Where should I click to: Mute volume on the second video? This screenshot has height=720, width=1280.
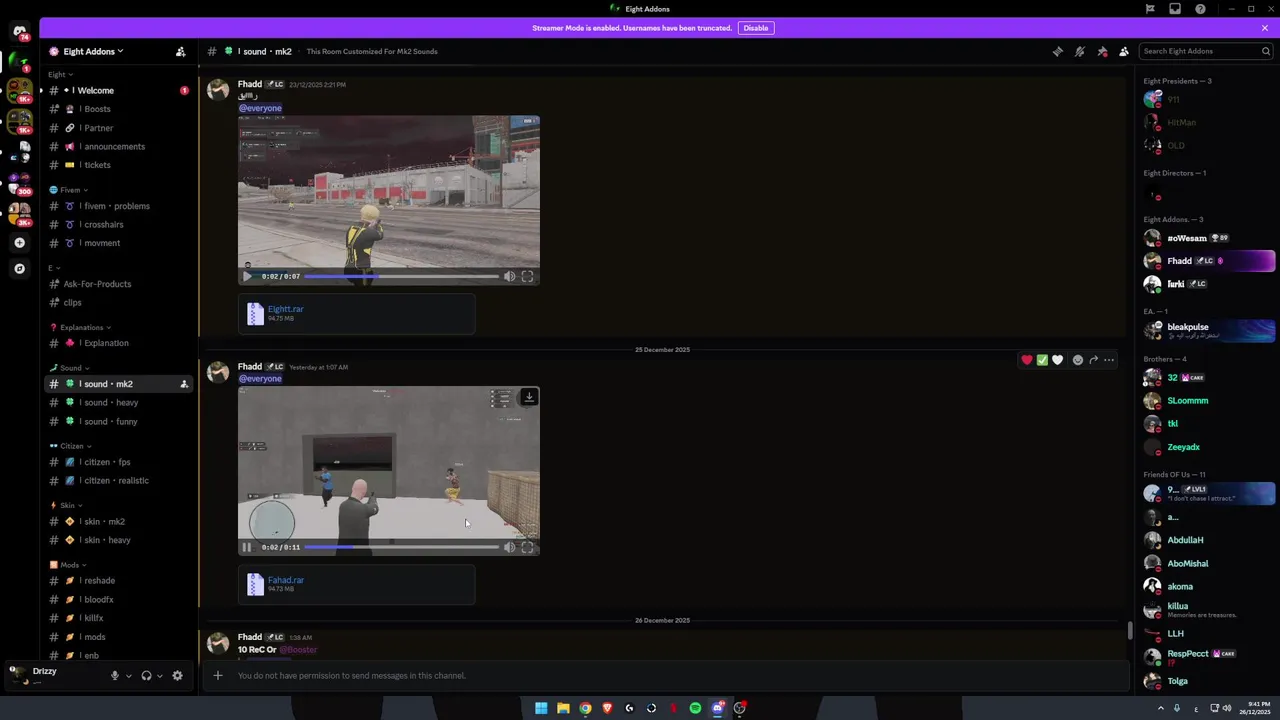pos(509,547)
